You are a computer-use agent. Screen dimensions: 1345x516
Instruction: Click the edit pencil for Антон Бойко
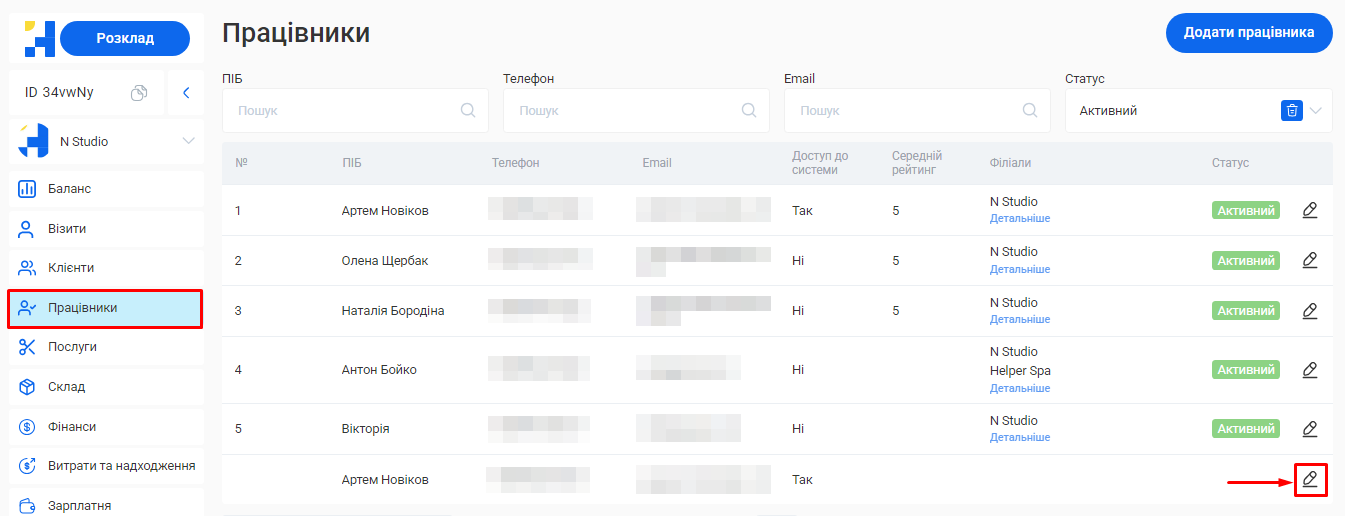[x=1309, y=369]
